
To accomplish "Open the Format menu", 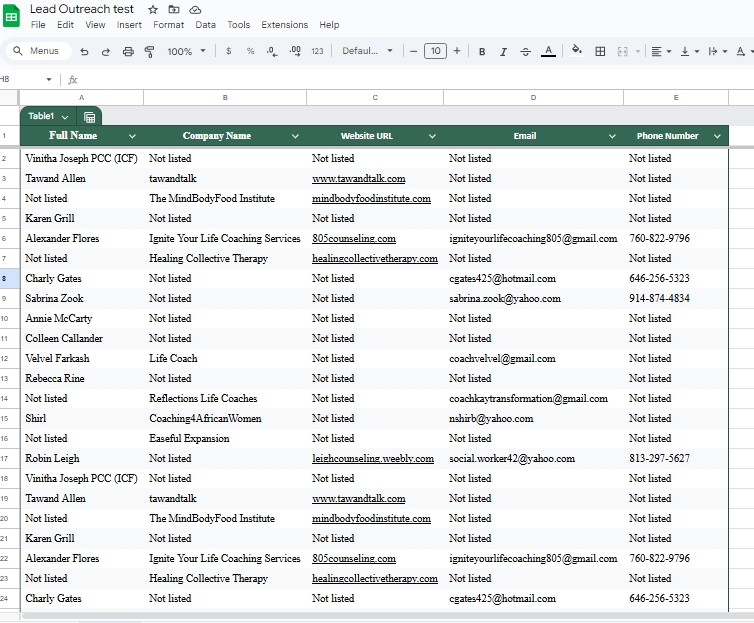I will (168, 25).
